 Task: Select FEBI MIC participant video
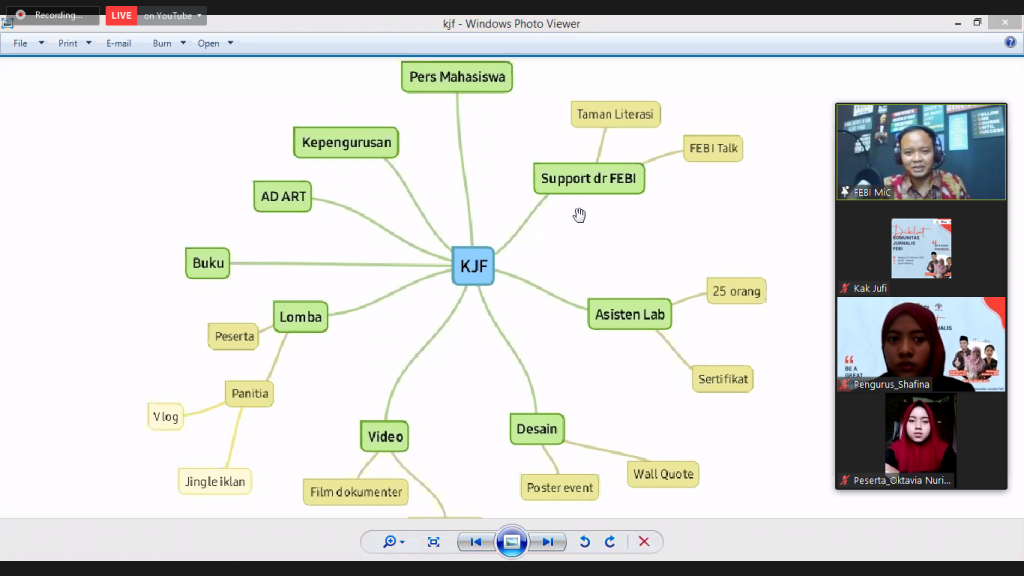(x=920, y=151)
